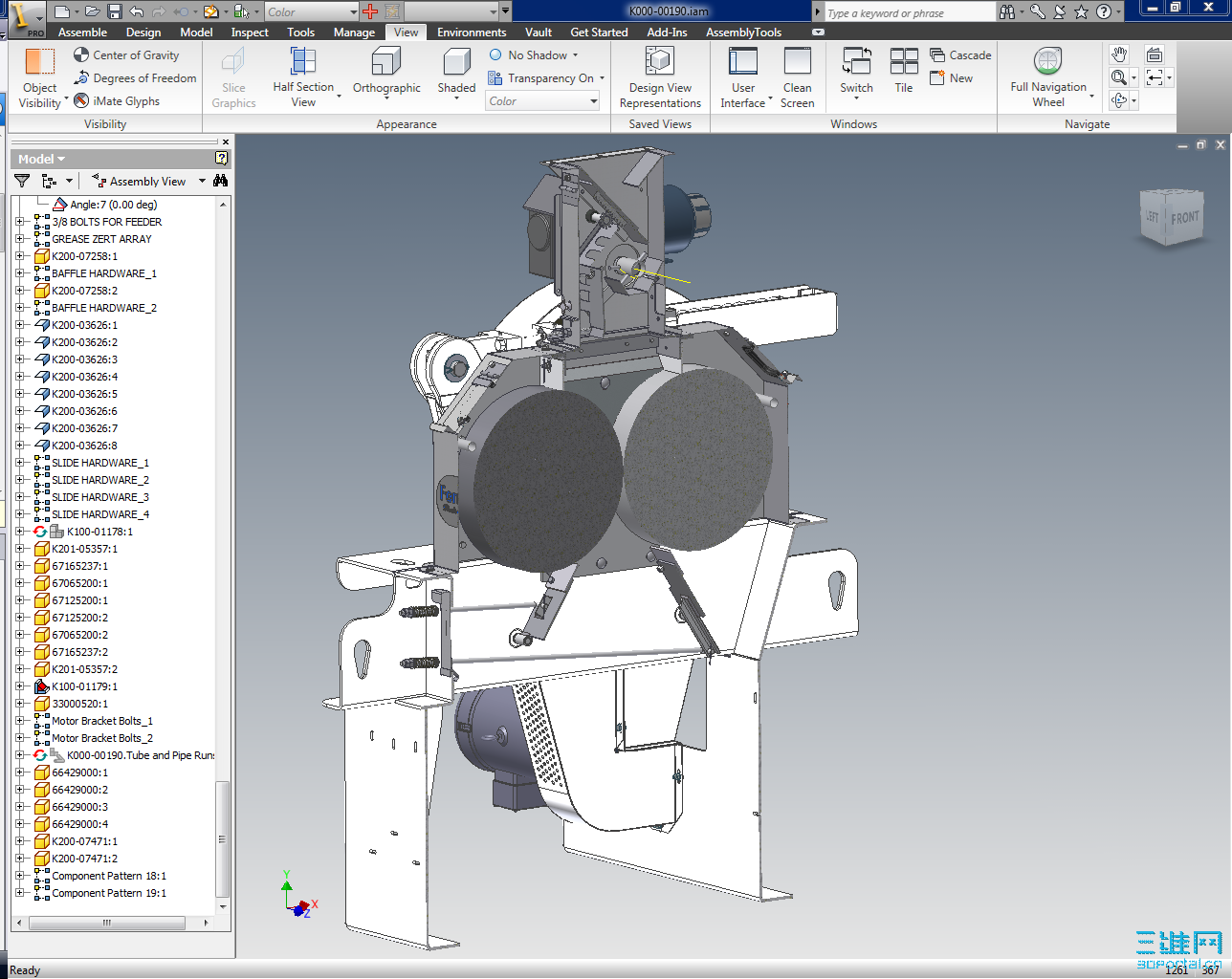The image size is (1232, 979).
Task: Open the Environments menu tab
Action: click(471, 32)
